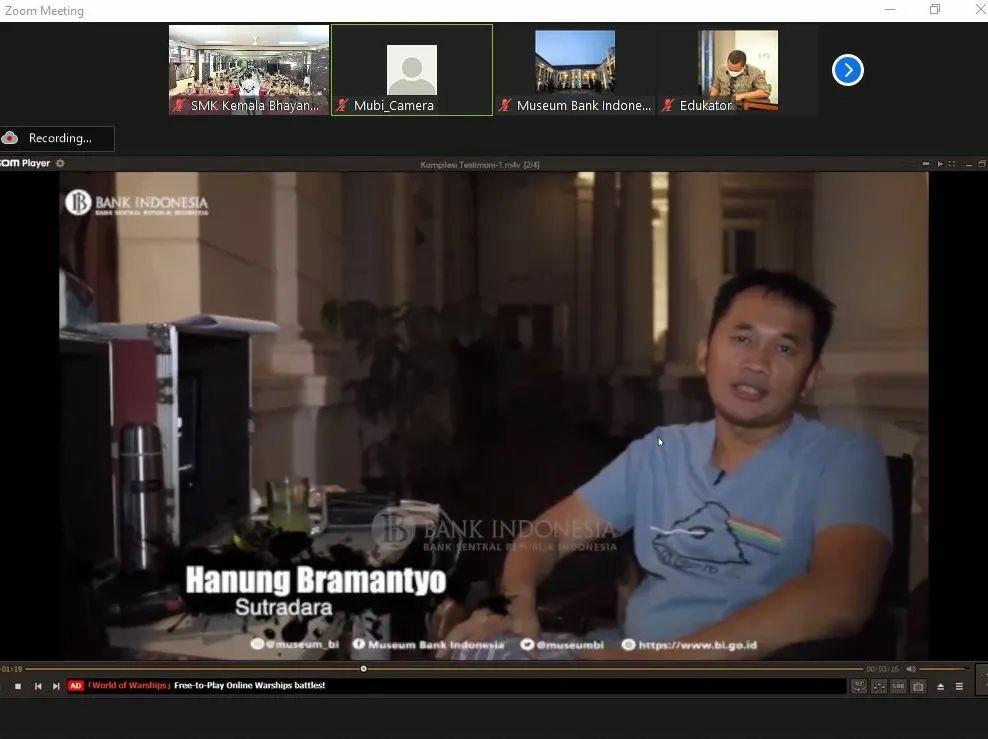The height and width of the screenshot is (739, 988).
Task: Click the Zoom Meeting window title
Action: click(x=44, y=11)
